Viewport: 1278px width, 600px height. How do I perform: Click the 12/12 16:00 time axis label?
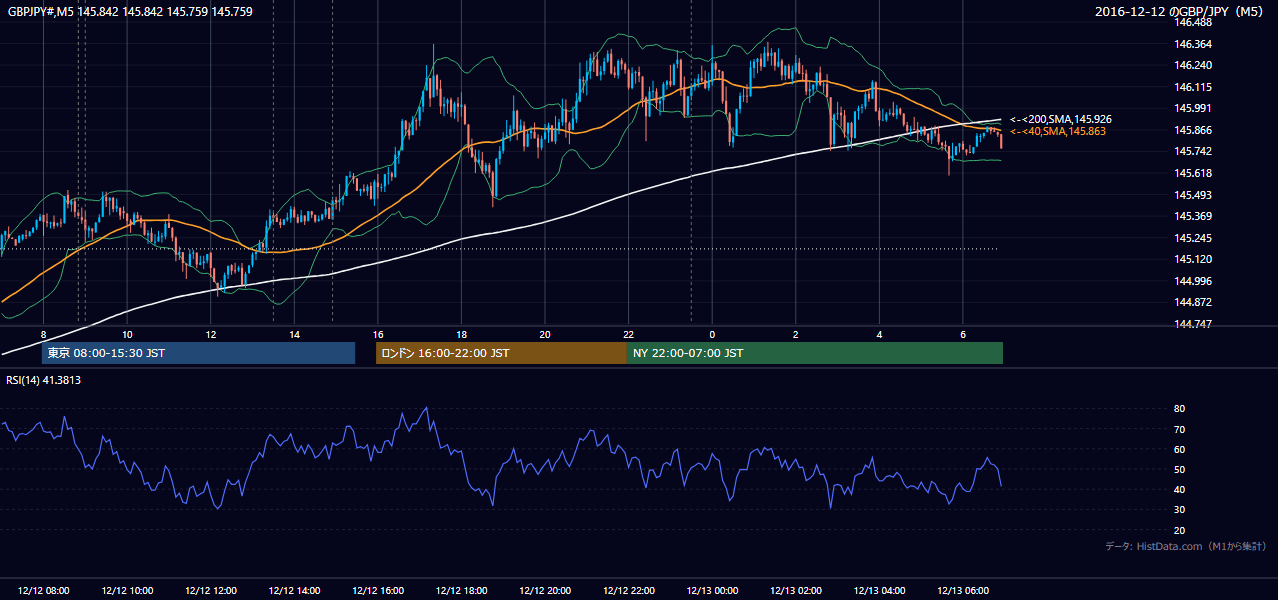click(x=378, y=590)
